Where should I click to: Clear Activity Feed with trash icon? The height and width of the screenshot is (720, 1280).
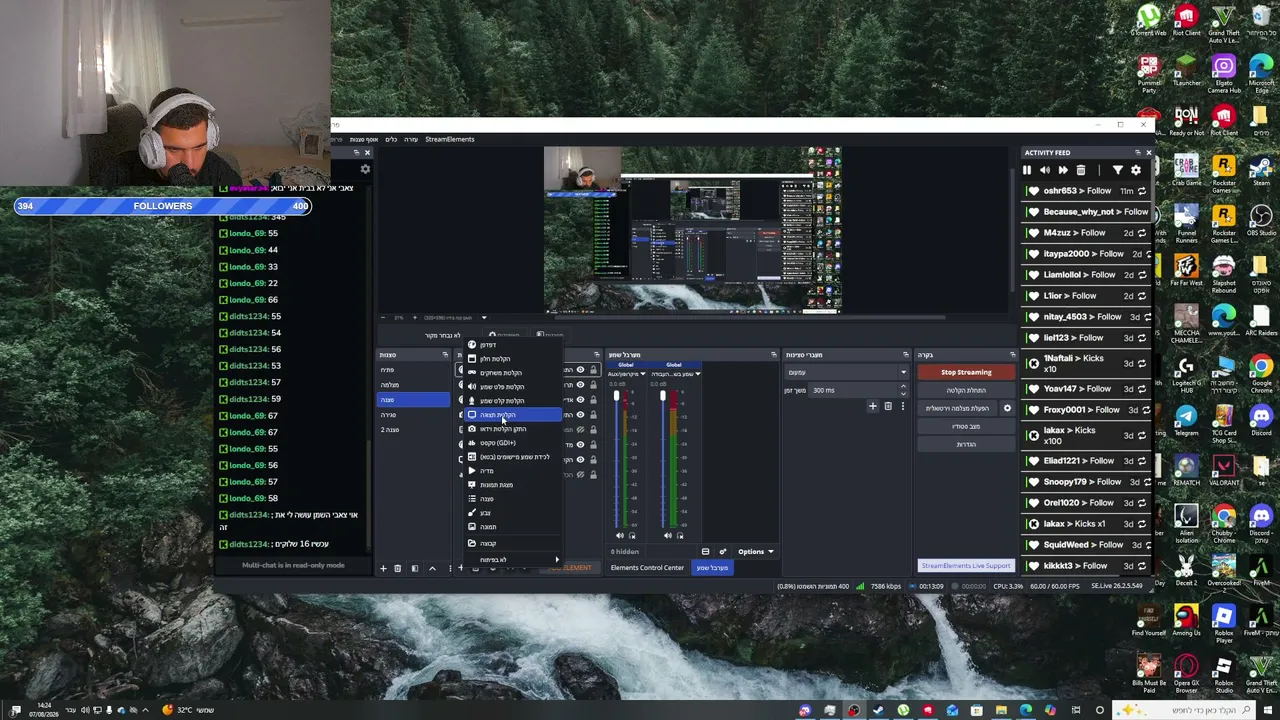(x=1081, y=170)
